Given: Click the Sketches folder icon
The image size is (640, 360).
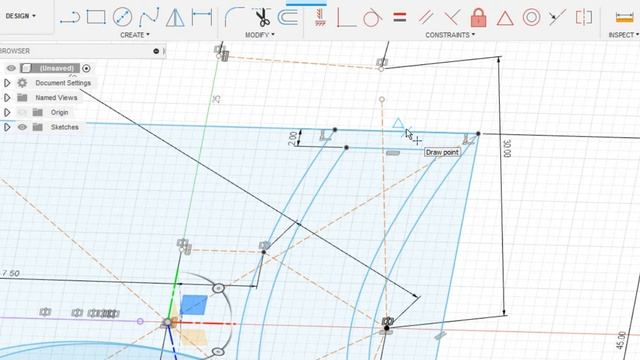Looking at the screenshot, I should (38, 127).
